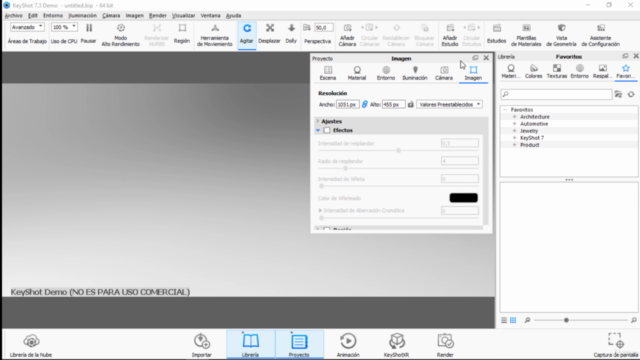640x360 pixels.
Task: Switch library to grid view
Action: pos(513,320)
